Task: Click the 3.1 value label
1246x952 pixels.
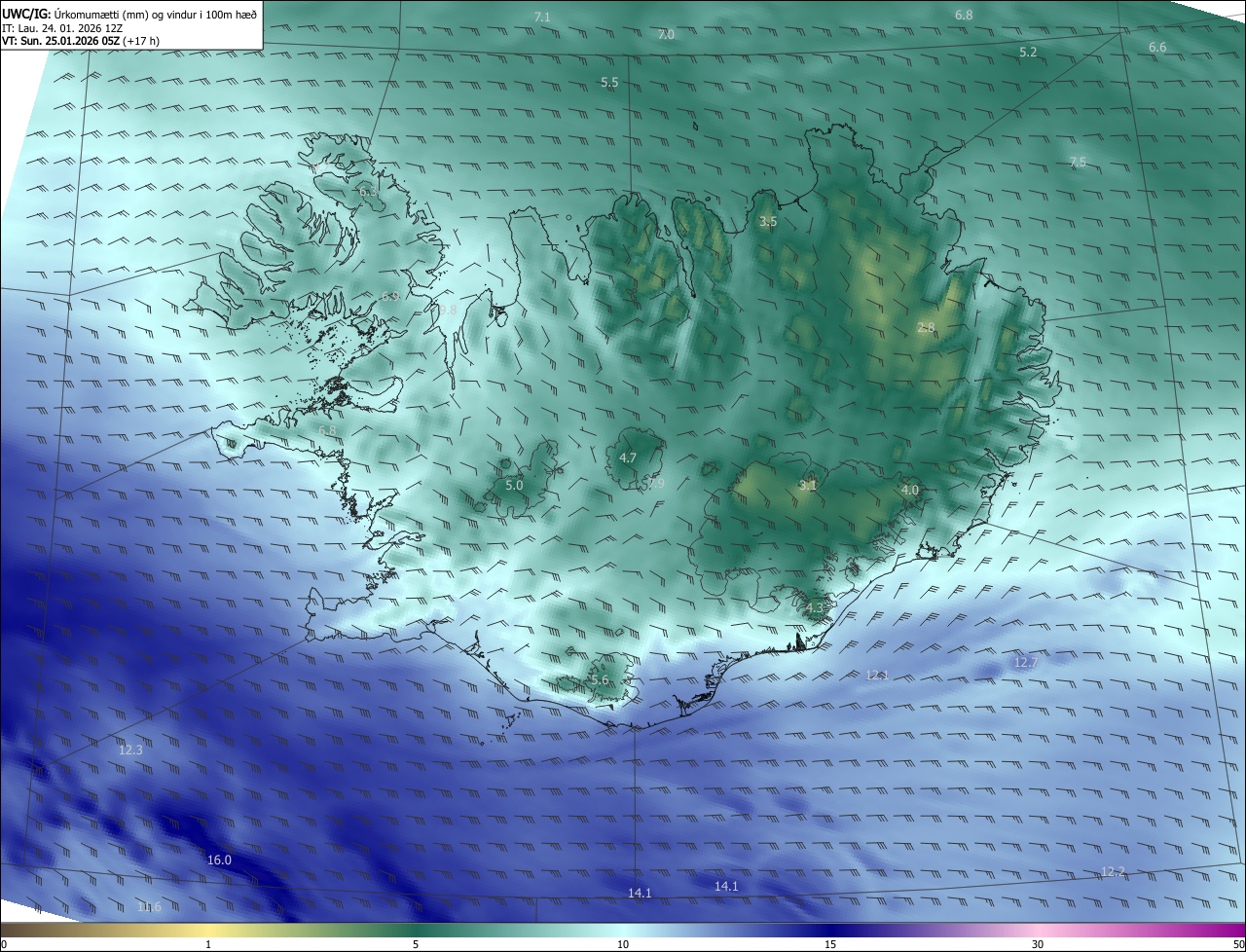Action: click(807, 485)
